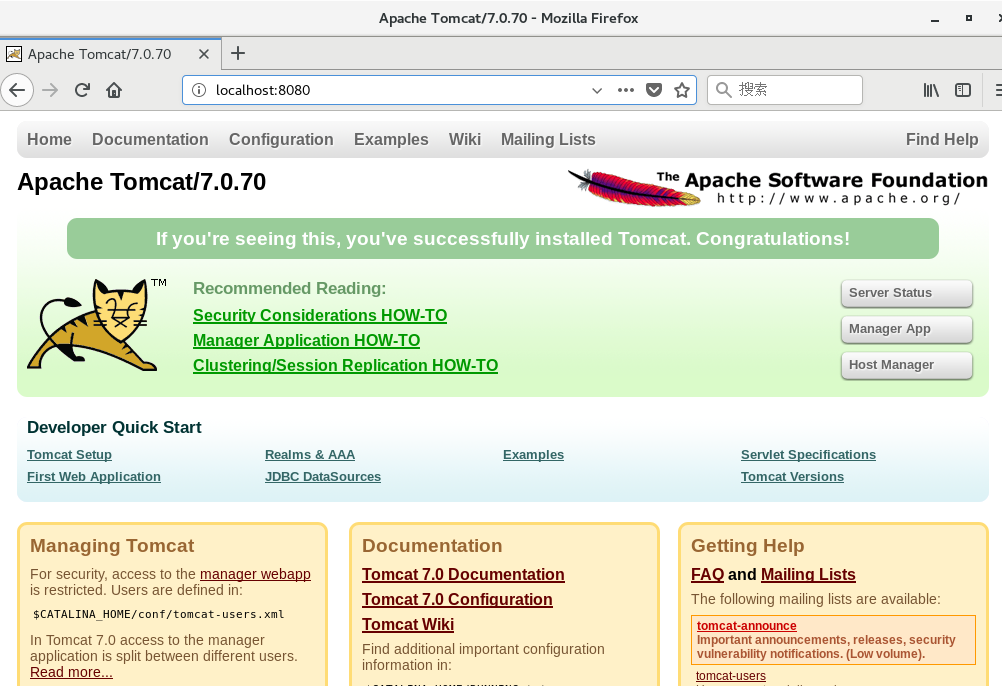This screenshot has height=686, width=1002.
Task: Open Mailing Lists link in Getting Help
Action: tap(808, 574)
